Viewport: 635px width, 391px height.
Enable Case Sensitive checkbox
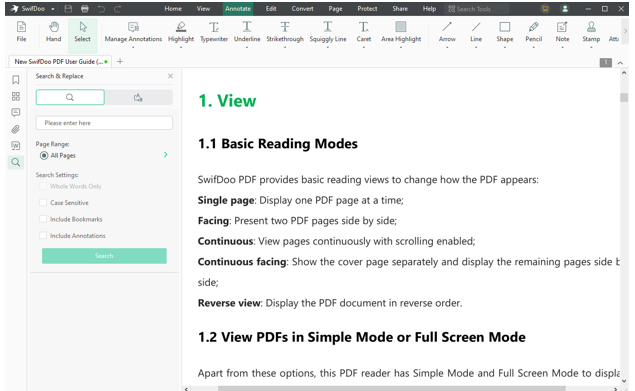click(x=43, y=202)
